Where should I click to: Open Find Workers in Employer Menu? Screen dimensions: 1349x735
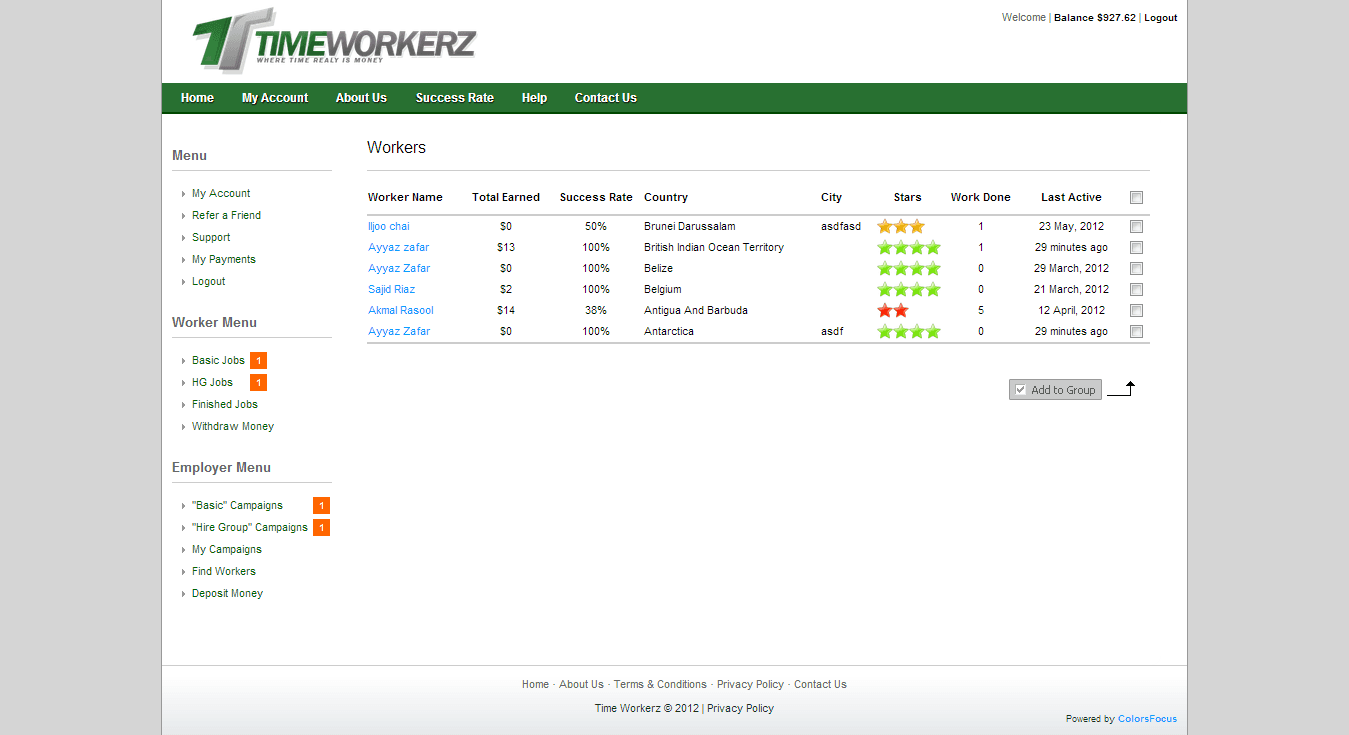224,572
